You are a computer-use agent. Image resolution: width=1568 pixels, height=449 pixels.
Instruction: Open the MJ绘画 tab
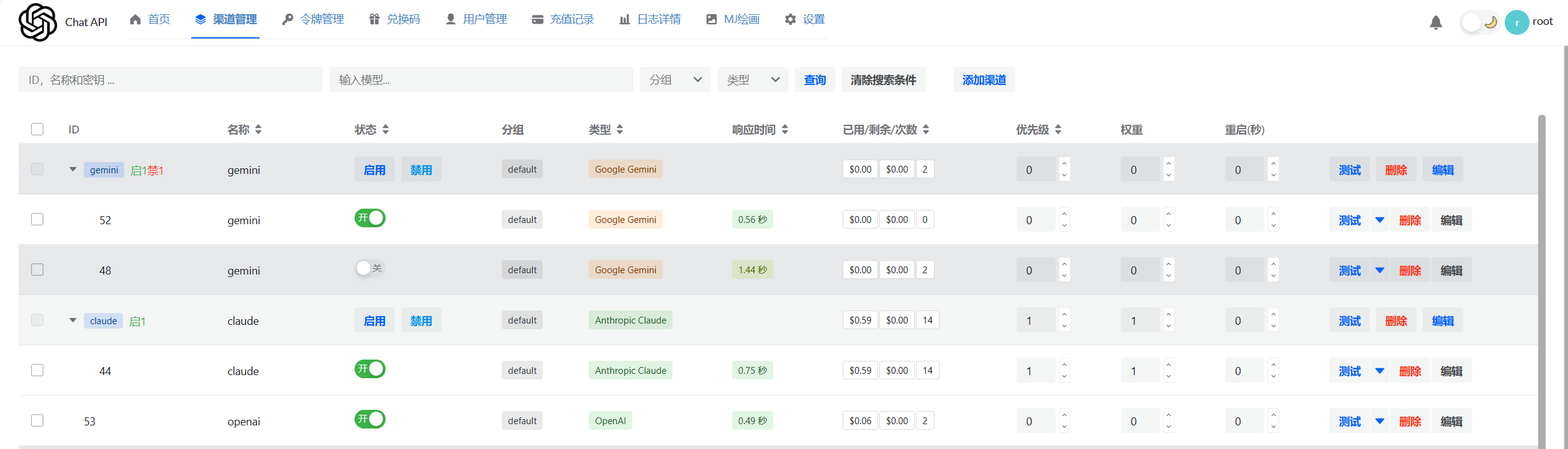pyautogui.click(x=733, y=19)
